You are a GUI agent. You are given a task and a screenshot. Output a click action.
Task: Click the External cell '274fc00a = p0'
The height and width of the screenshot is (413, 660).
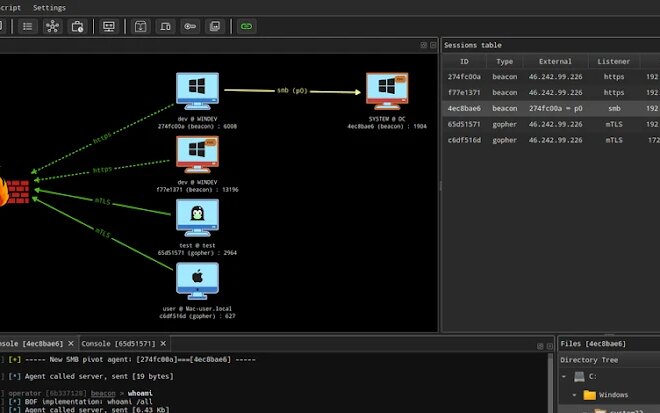(x=556, y=108)
